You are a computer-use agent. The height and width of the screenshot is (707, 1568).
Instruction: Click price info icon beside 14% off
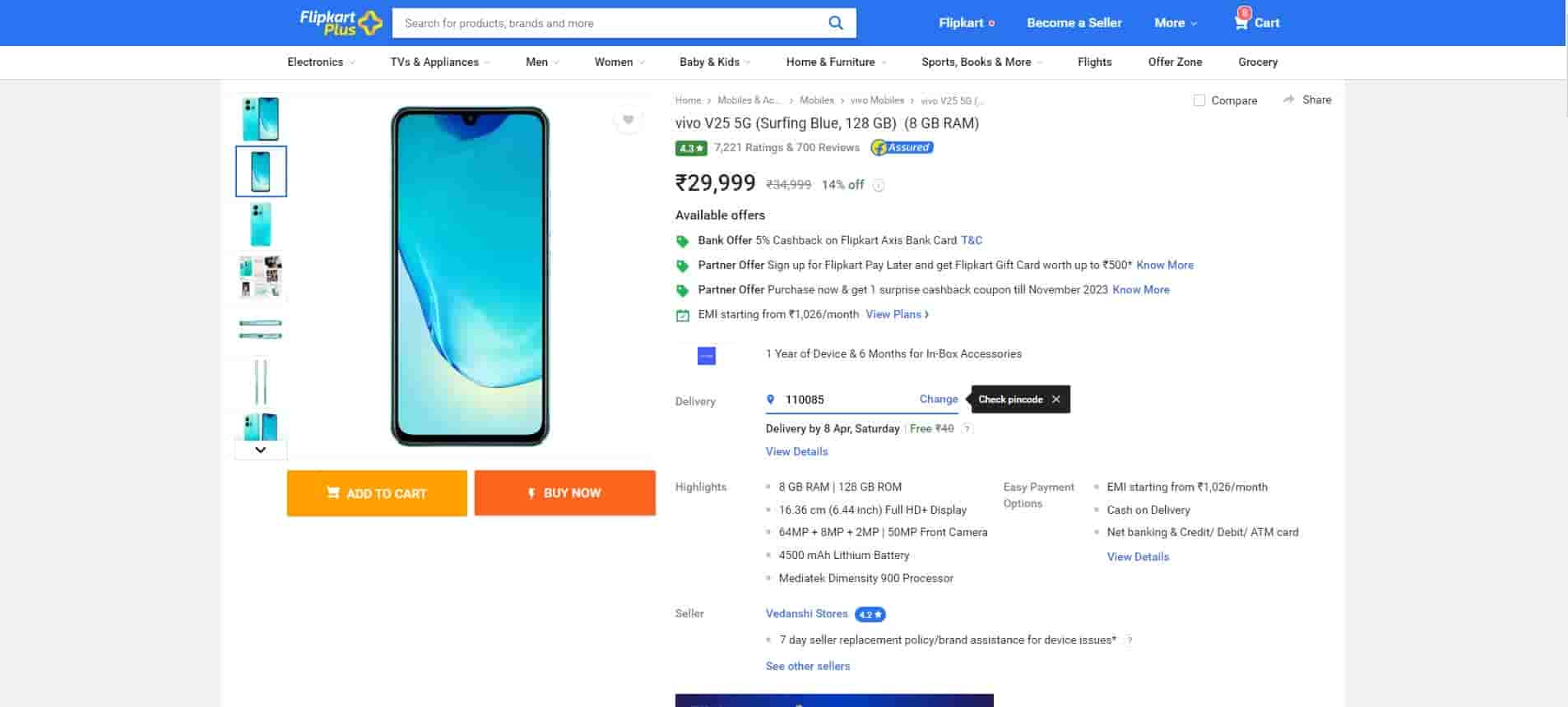coord(879,186)
